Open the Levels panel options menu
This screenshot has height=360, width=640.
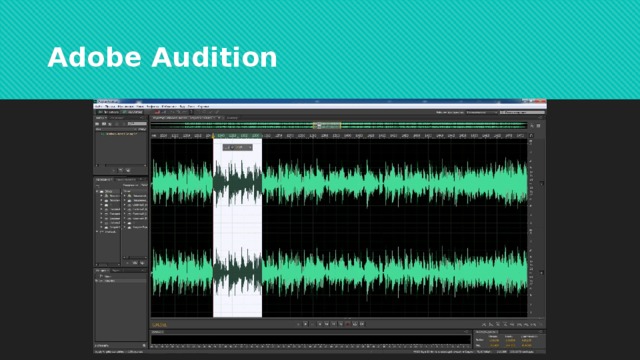(x=467, y=332)
